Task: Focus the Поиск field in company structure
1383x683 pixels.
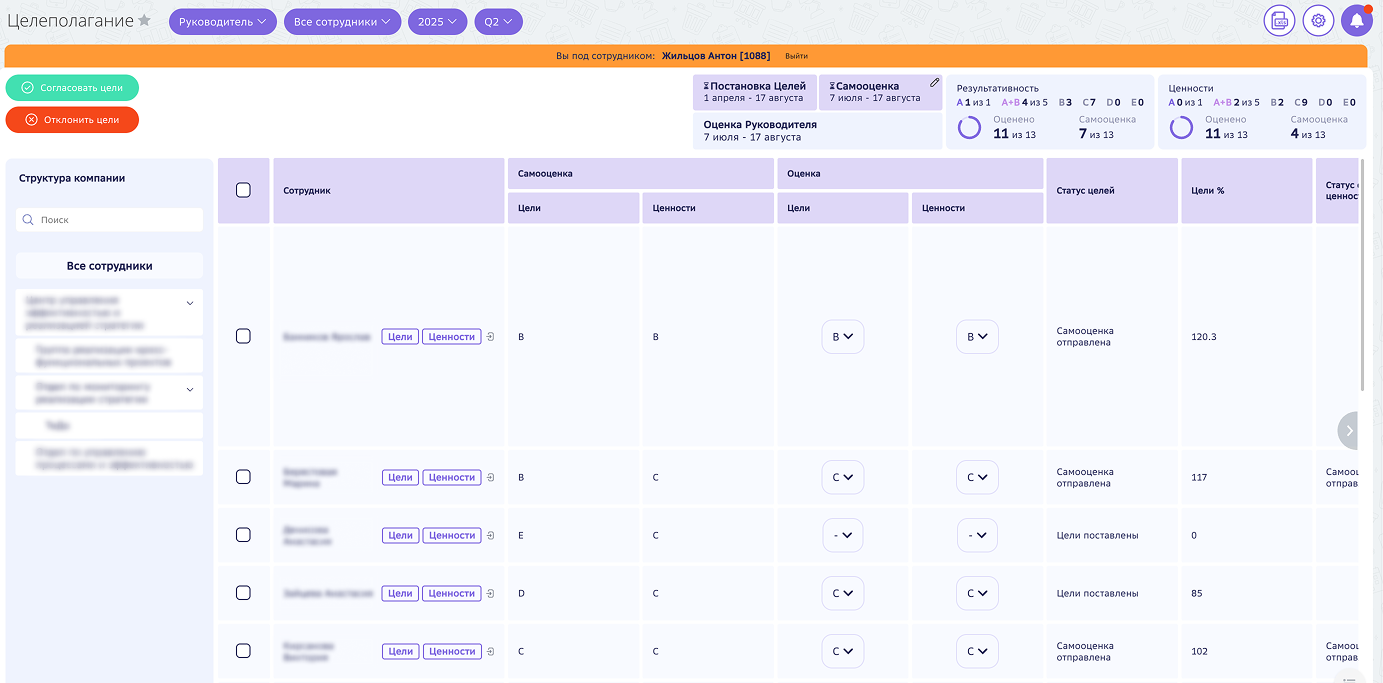Action: click(x=110, y=220)
